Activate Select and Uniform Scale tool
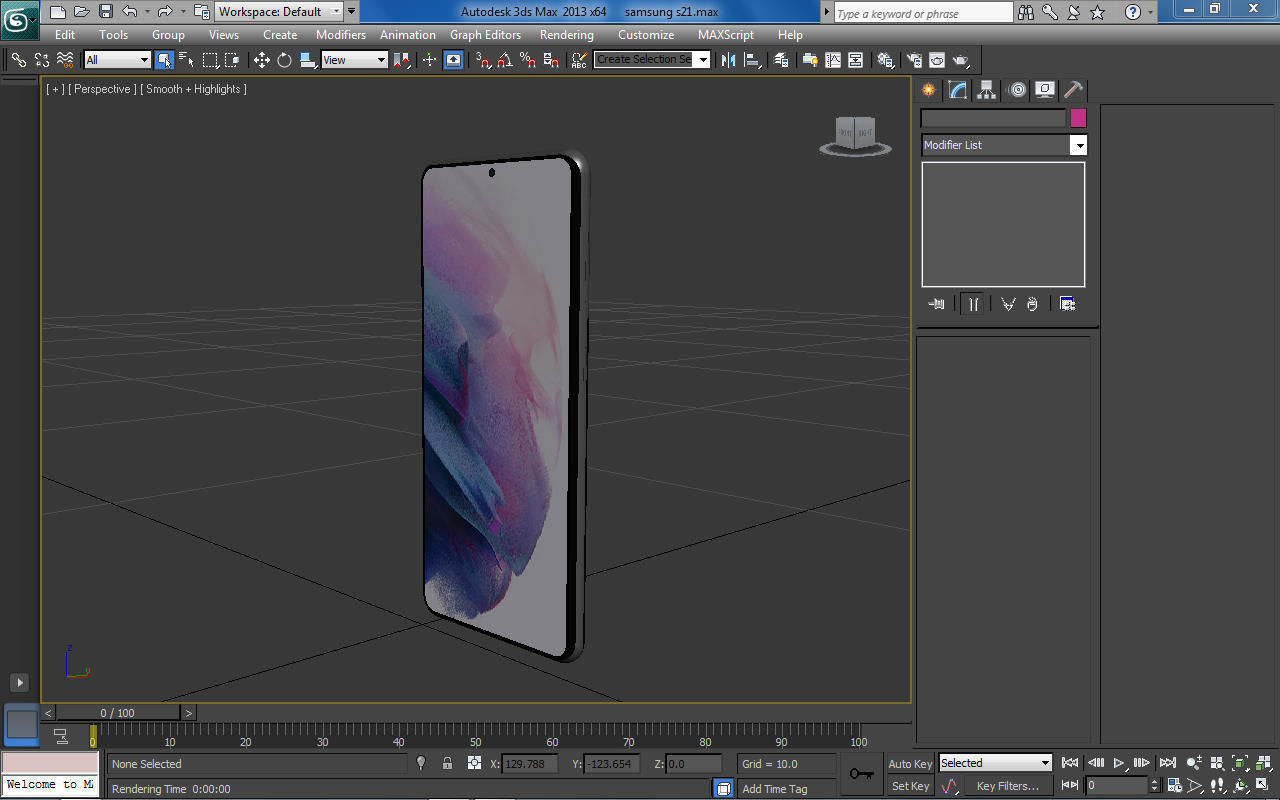Image resolution: width=1280 pixels, height=800 pixels. pyautogui.click(x=308, y=60)
